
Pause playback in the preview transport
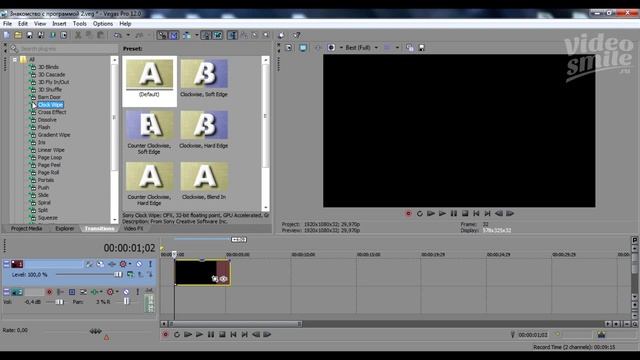tap(453, 213)
